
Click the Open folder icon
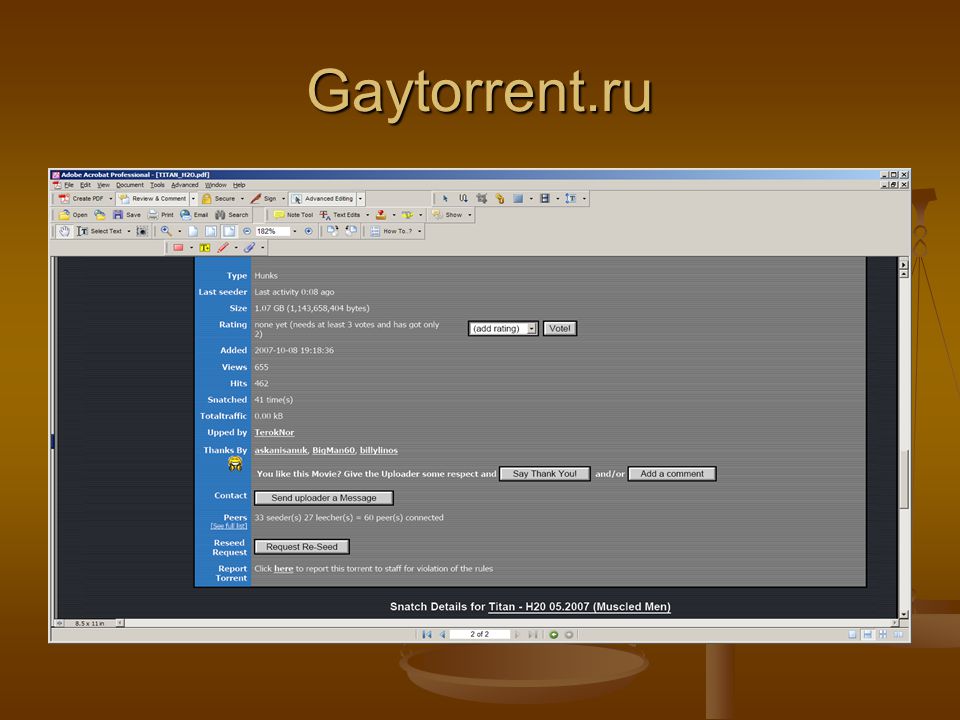click(64, 215)
